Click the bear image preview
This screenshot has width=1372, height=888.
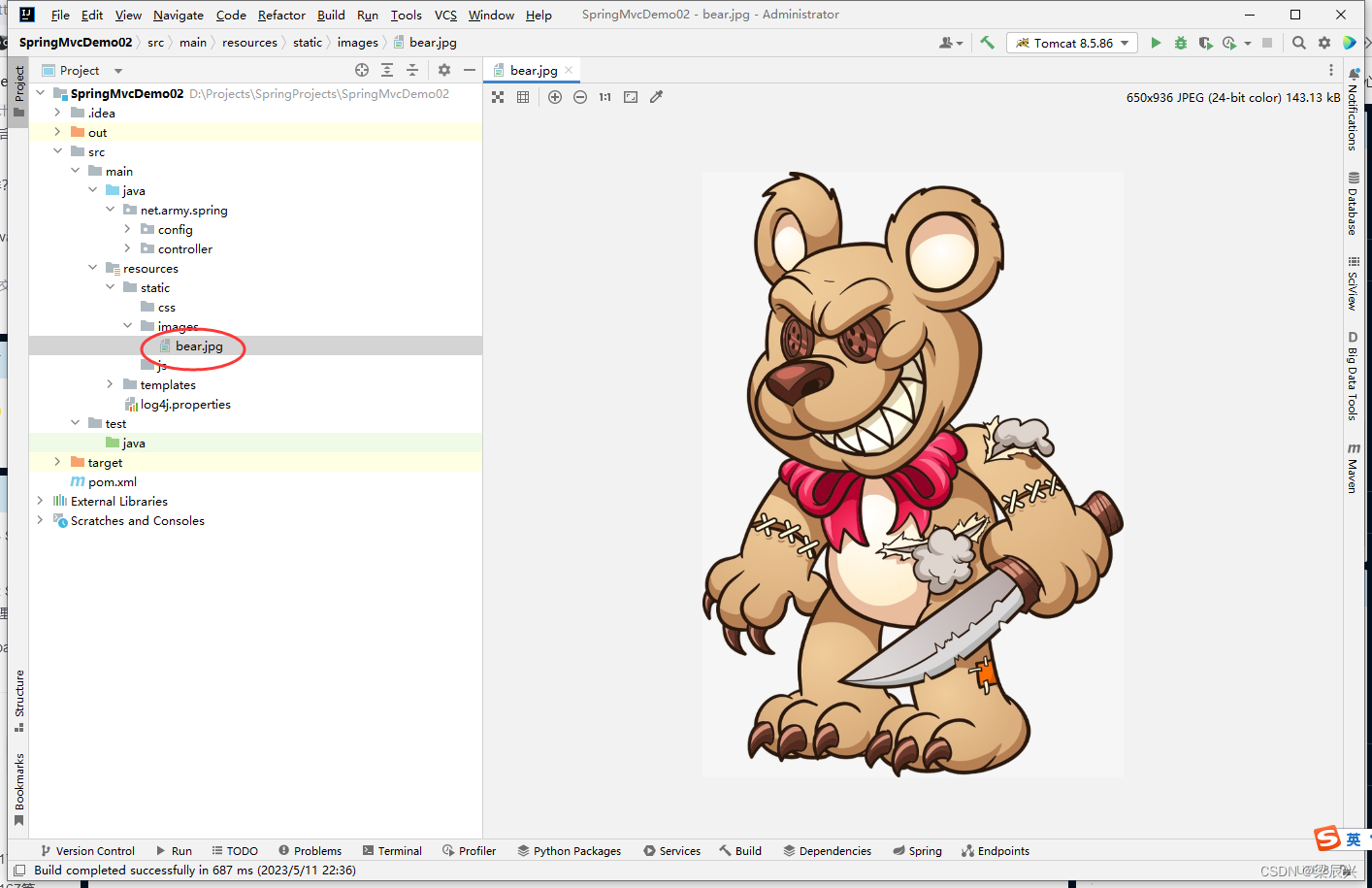(x=913, y=475)
